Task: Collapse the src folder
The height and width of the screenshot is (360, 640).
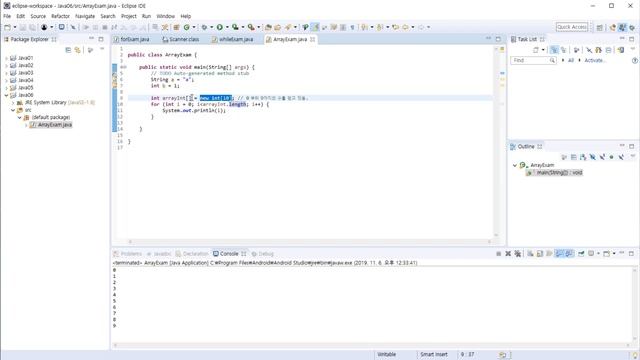Action: click(13, 110)
